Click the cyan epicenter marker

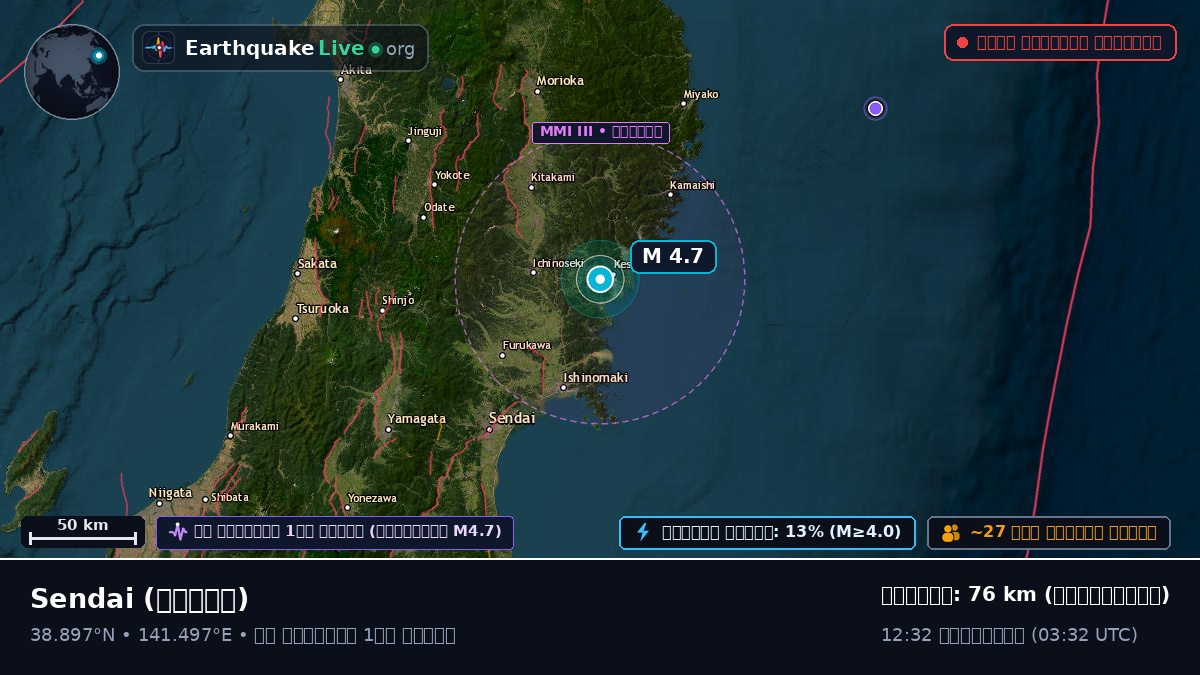point(600,279)
